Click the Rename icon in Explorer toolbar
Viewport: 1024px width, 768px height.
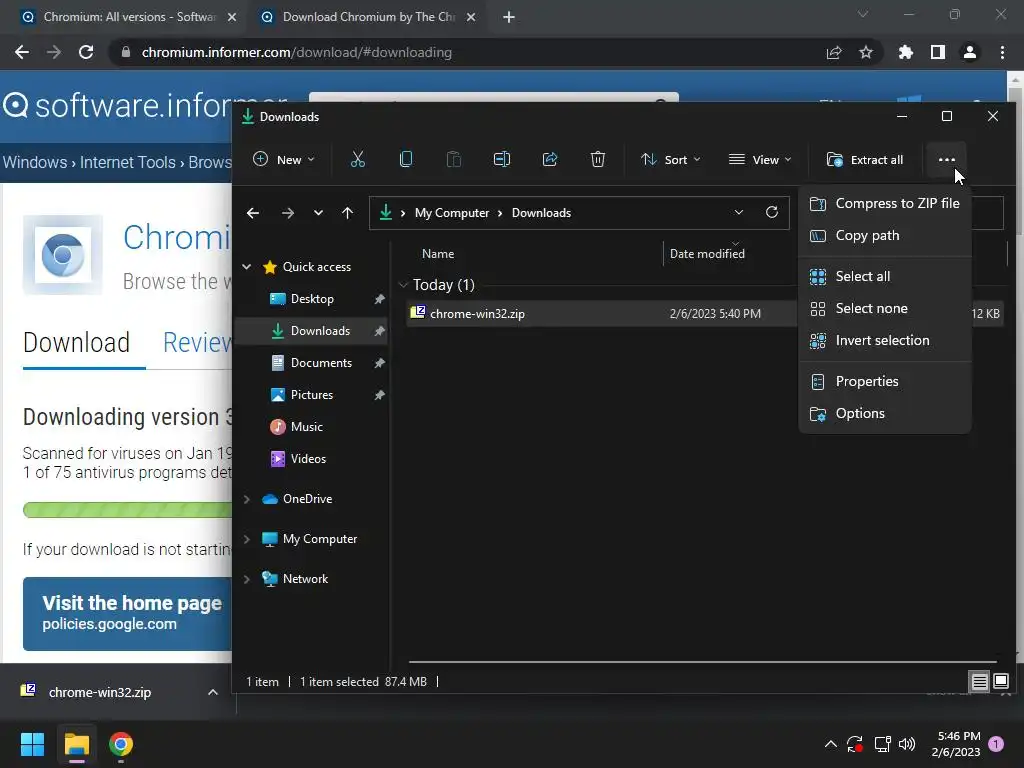[502, 159]
